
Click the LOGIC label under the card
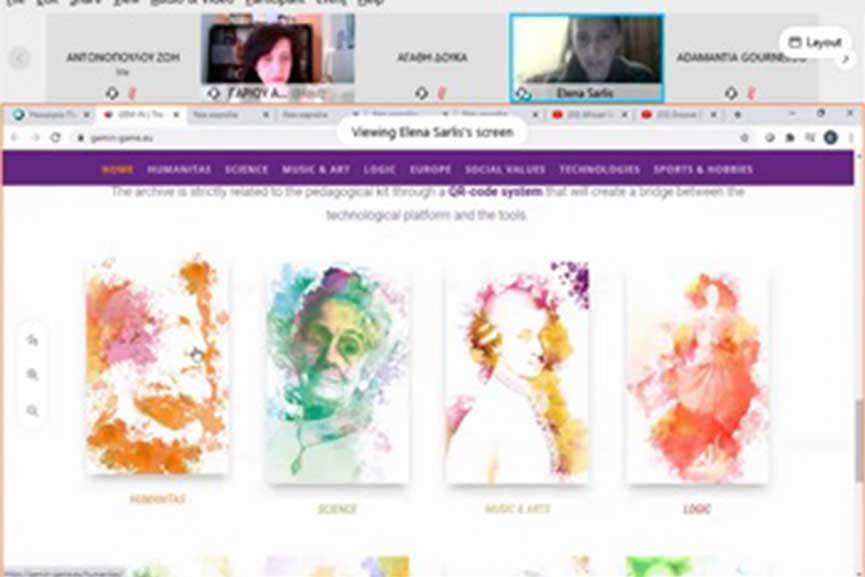[697, 509]
